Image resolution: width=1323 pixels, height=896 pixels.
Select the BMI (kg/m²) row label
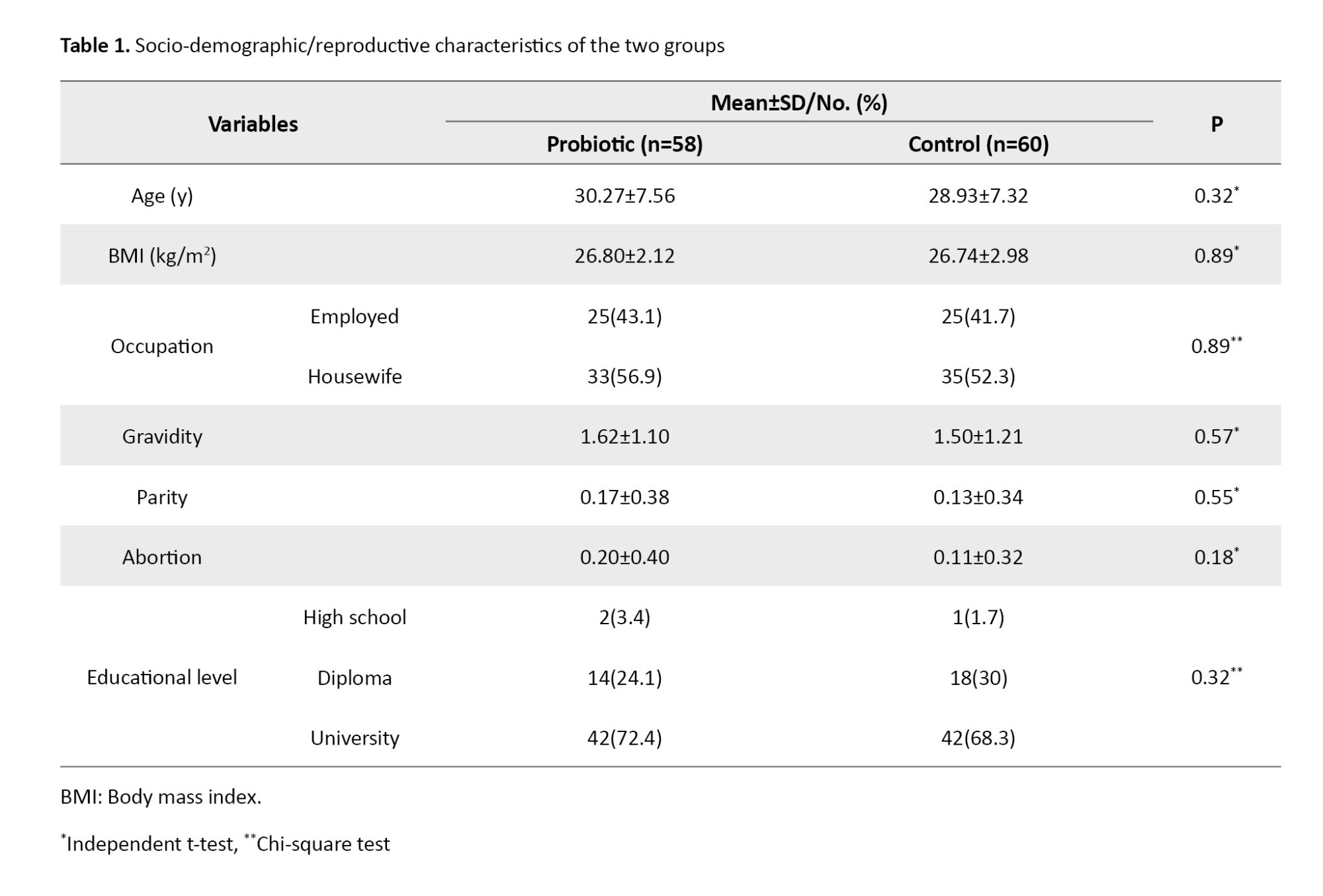[162, 256]
